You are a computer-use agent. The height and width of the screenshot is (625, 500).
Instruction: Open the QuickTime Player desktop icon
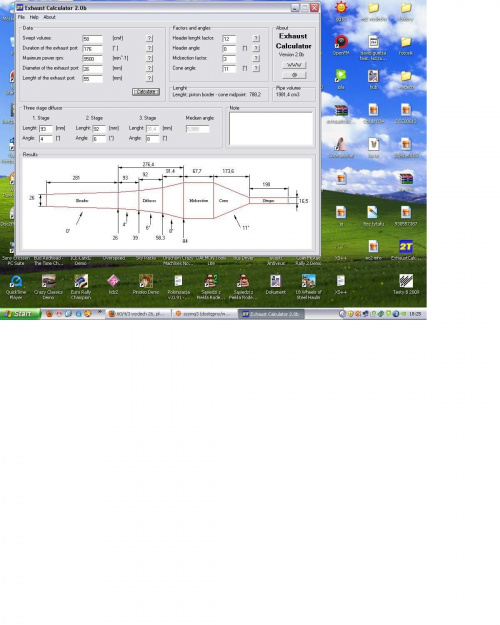click(16, 287)
